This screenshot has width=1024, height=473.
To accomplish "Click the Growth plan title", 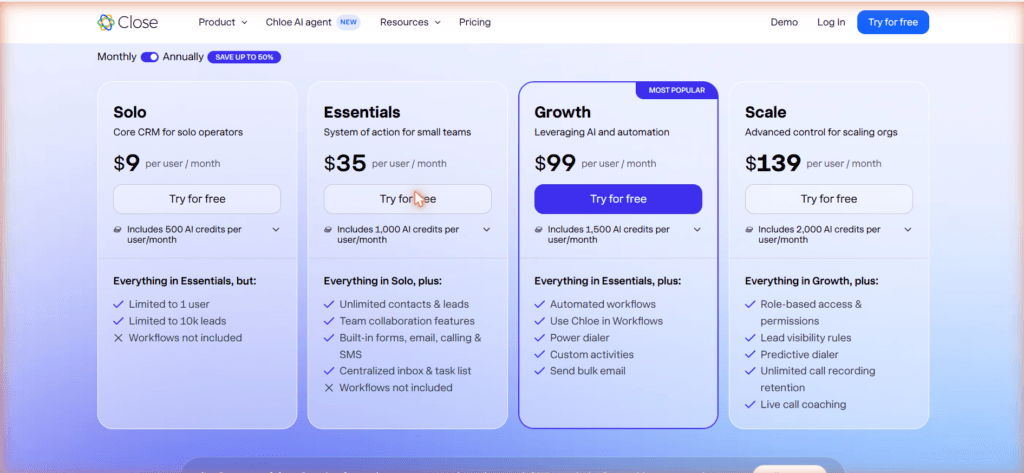I will point(562,112).
